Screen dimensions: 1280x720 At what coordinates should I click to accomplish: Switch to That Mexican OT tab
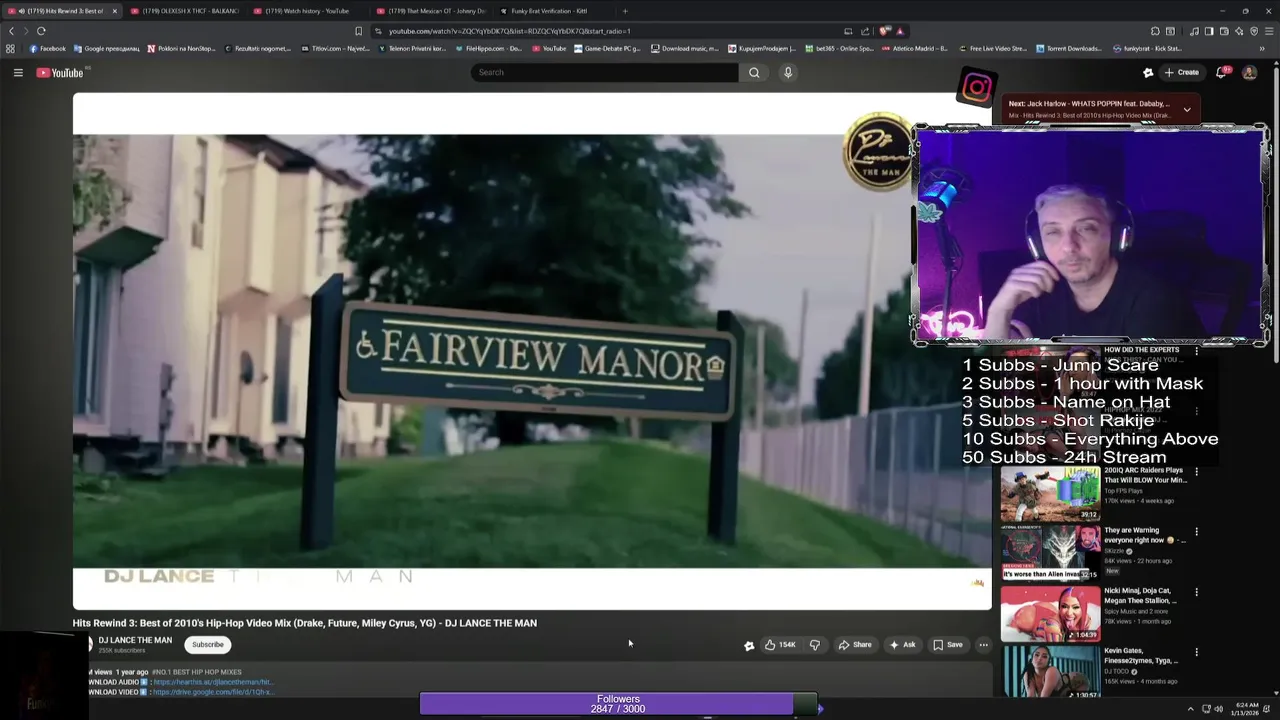[430, 11]
